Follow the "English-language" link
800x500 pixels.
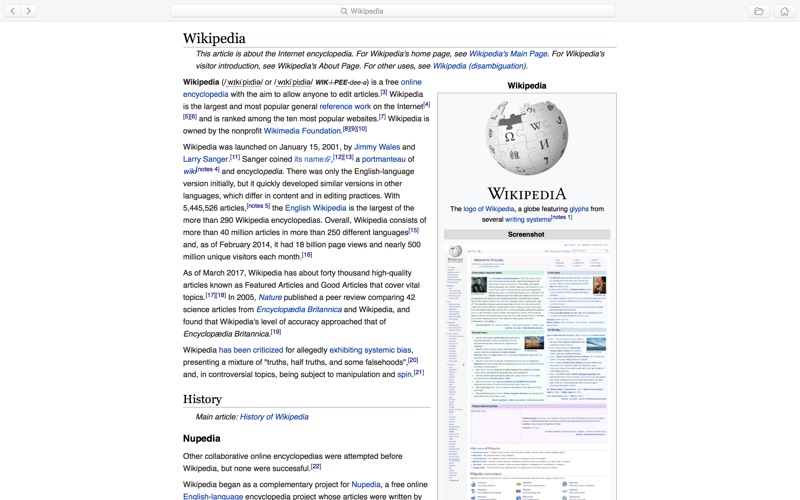213,496
